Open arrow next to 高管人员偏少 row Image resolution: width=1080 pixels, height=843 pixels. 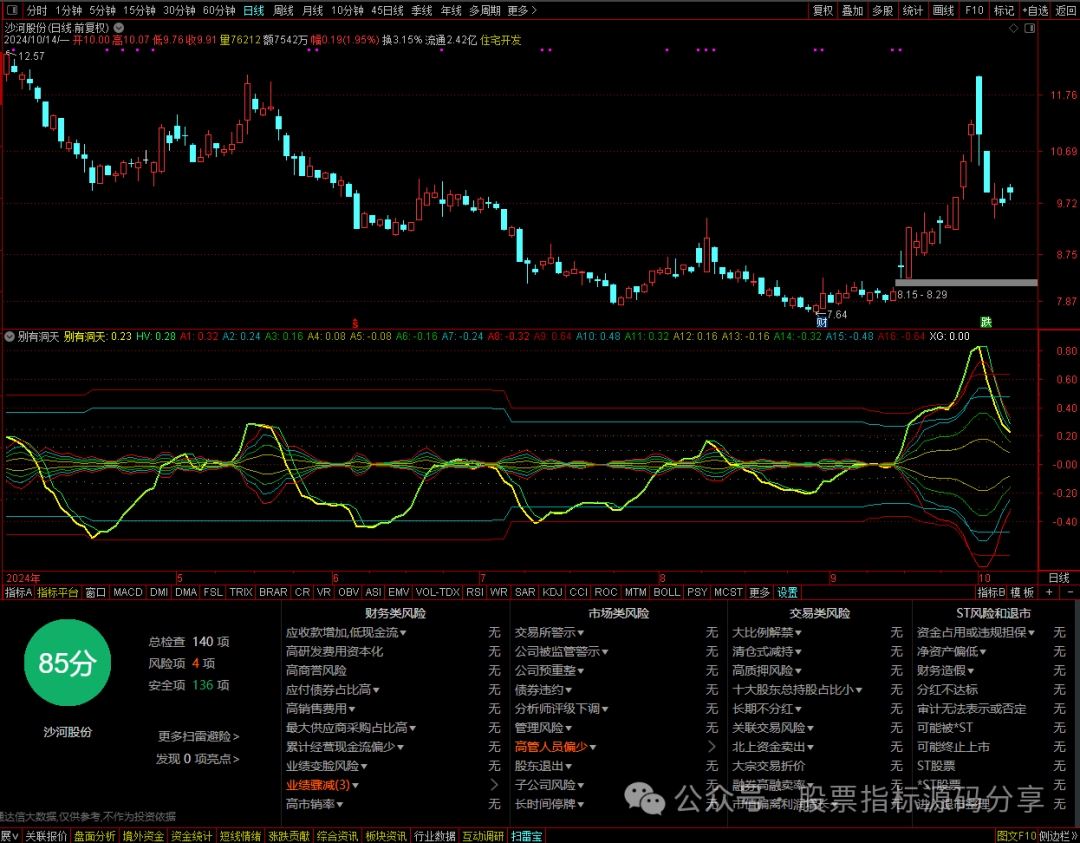tap(712, 747)
